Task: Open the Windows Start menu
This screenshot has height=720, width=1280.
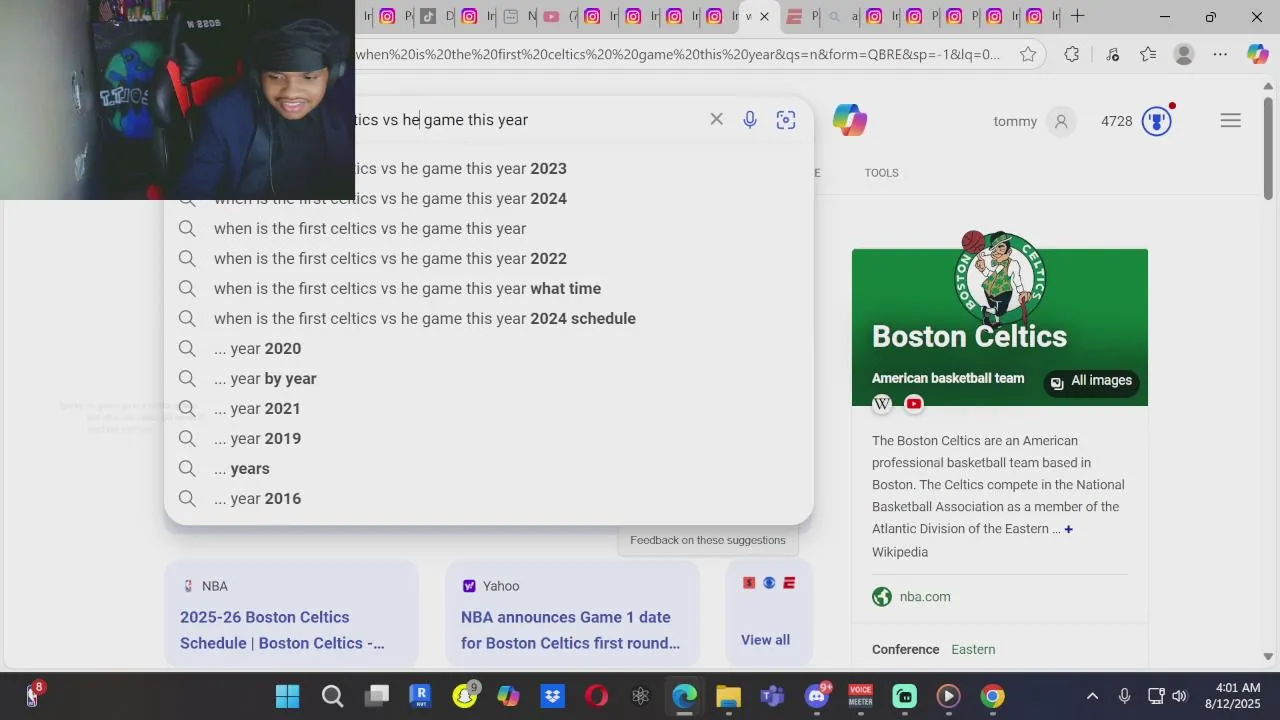Action: [x=287, y=696]
